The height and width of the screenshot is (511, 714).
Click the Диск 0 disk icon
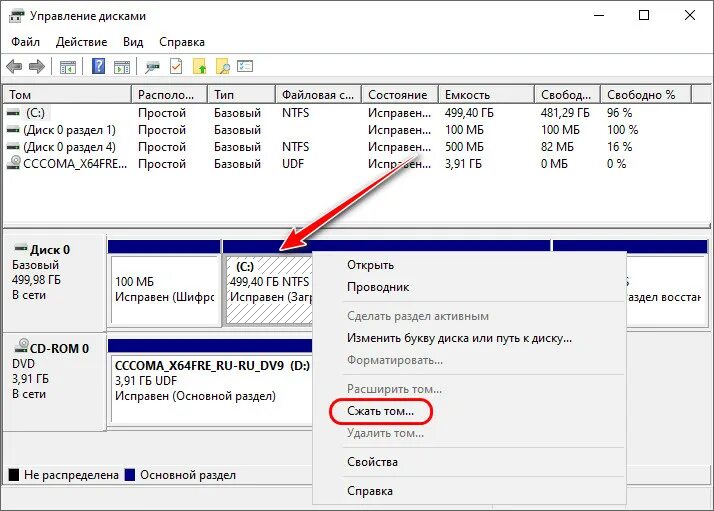[x=20, y=249]
